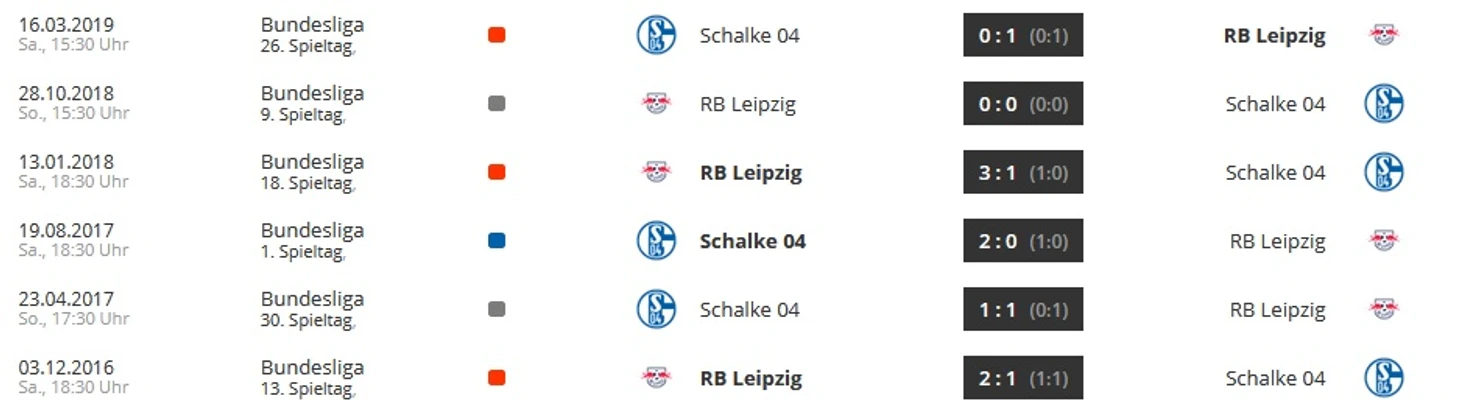
Task: Open the 3:1 match result box
Action: click(x=1023, y=172)
